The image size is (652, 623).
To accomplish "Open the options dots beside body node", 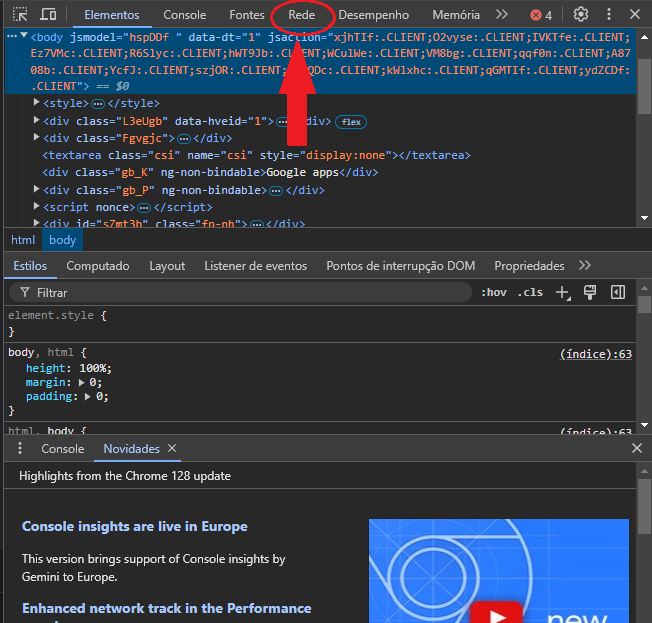I will (12, 37).
